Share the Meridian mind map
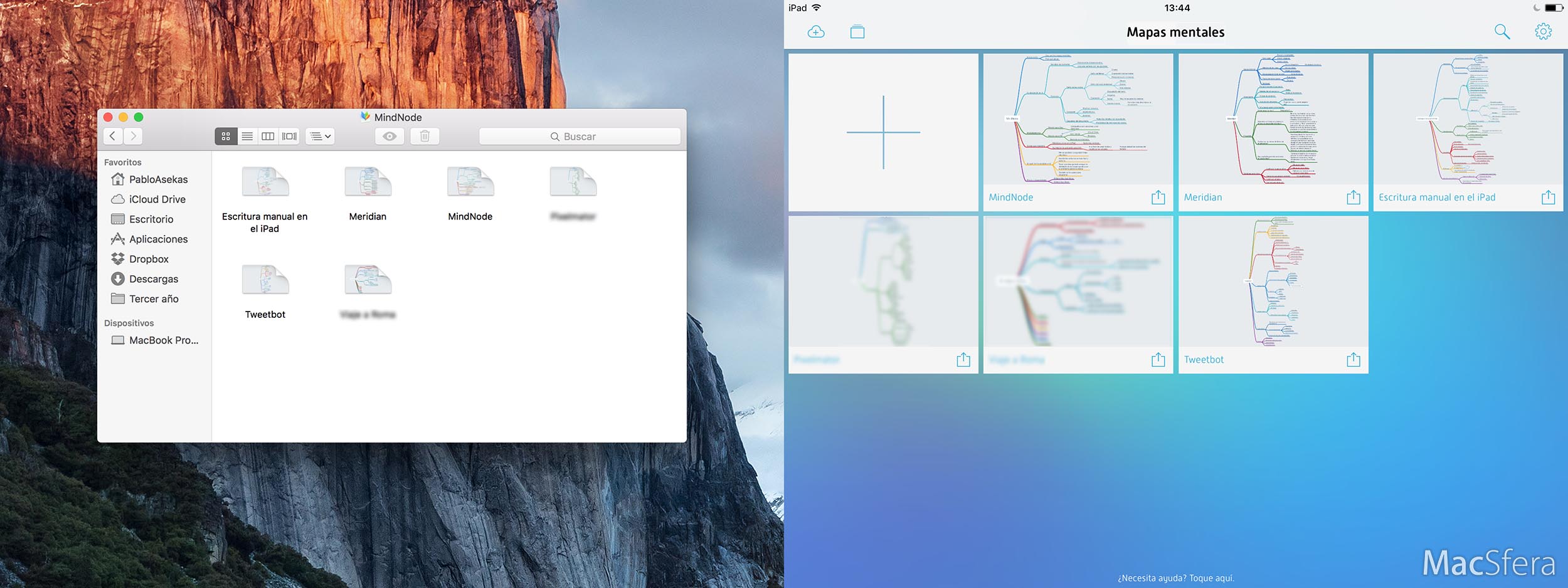Image resolution: width=1568 pixels, height=588 pixels. pyautogui.click(x=1353, y=197)
